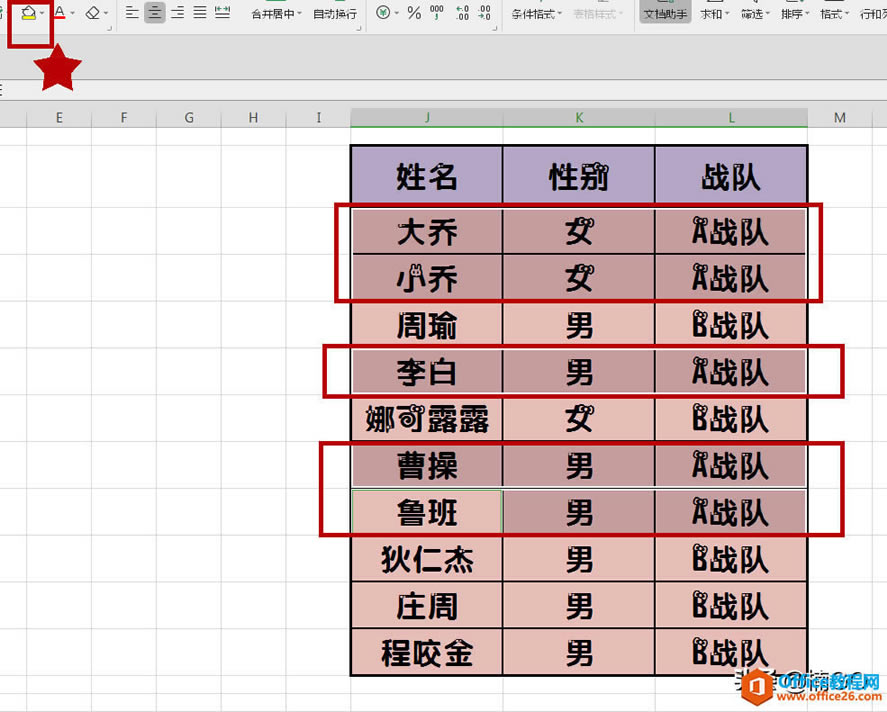Select column F header
This screenshot has height=712, width=887.
click(x=124, y=118)
